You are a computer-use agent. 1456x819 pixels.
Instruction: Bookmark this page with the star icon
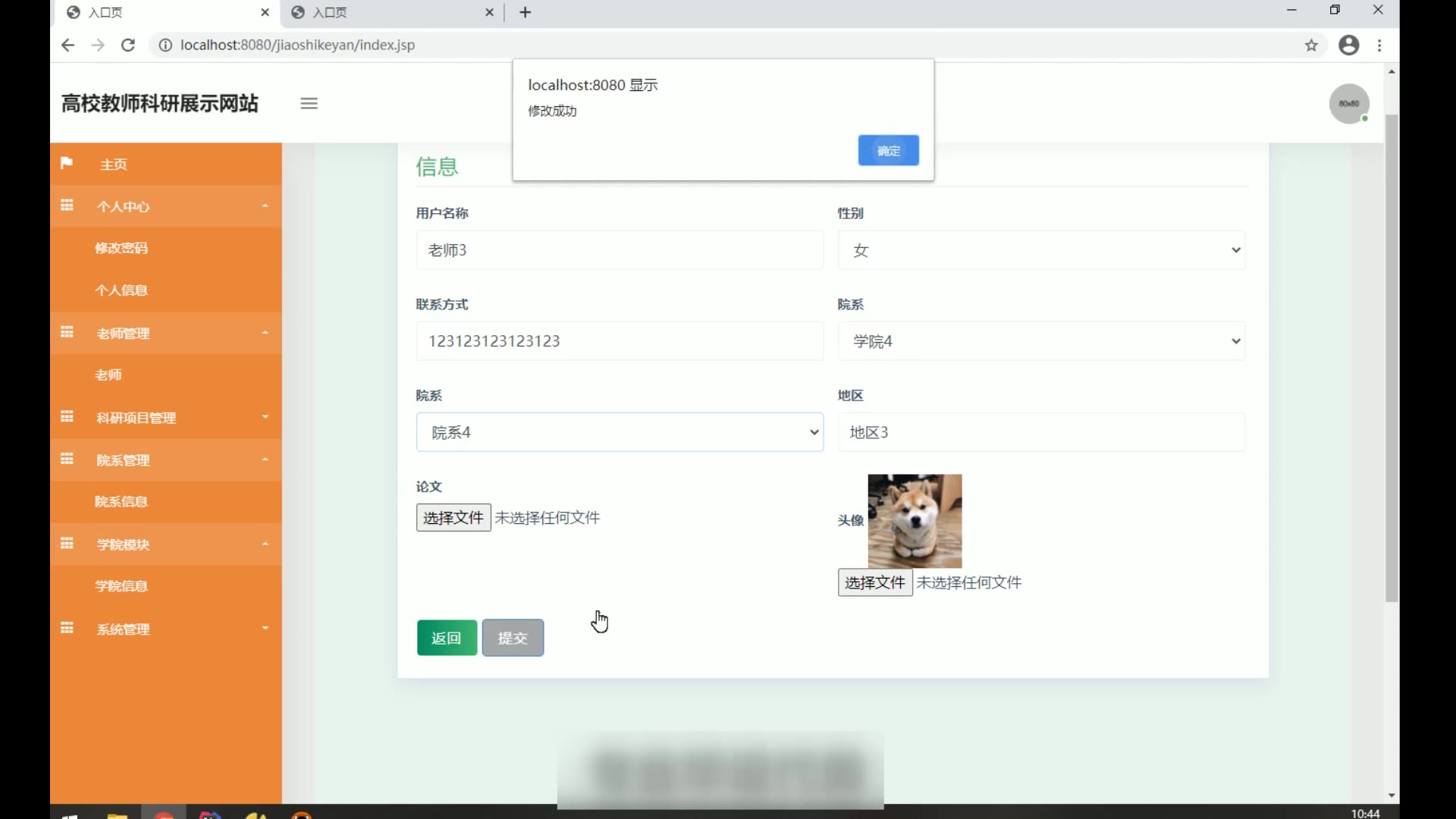(x=1311, y=45)
